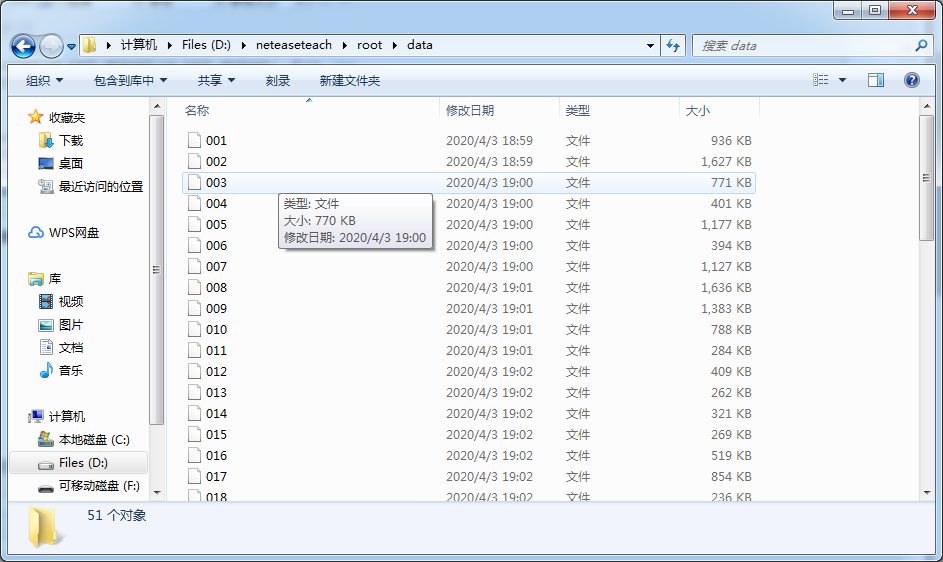Select the file icon of 009
Viewport: 943px width, 562px height.
coord(194,309)
